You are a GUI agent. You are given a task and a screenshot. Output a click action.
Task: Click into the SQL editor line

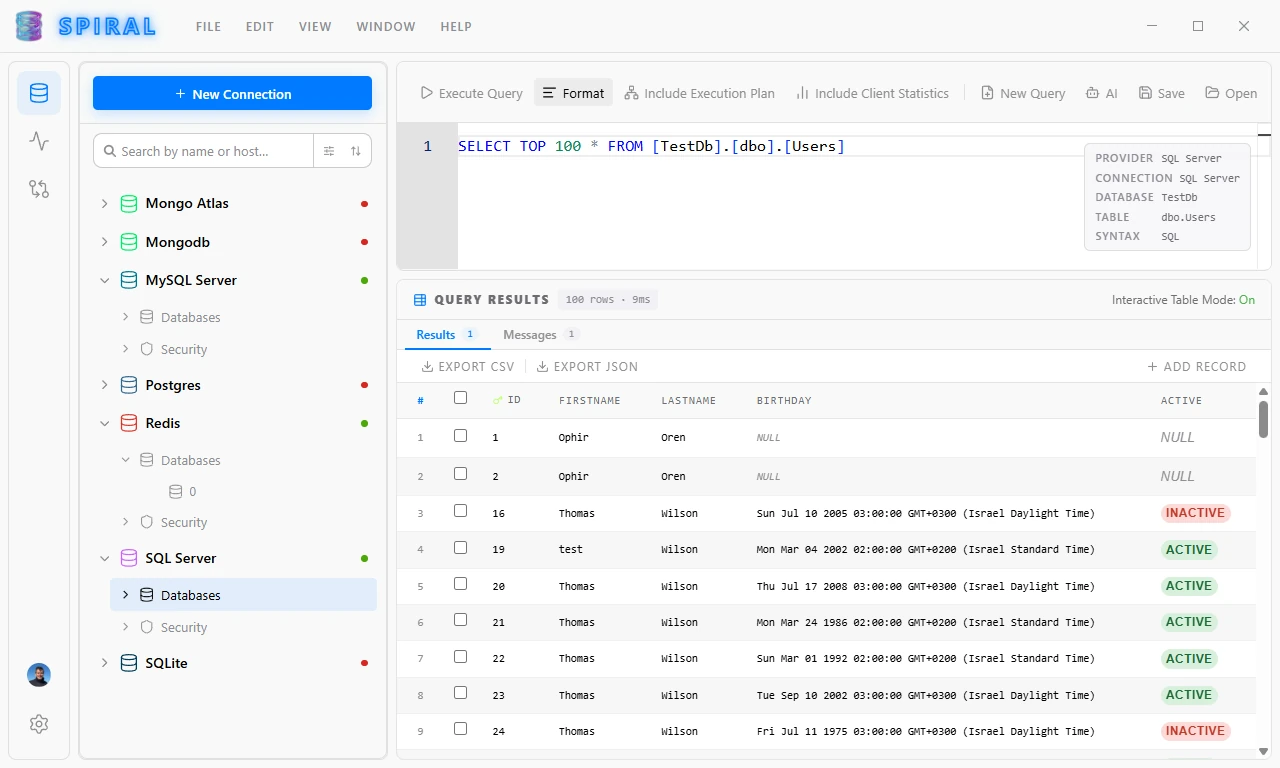tap(857, 146)
